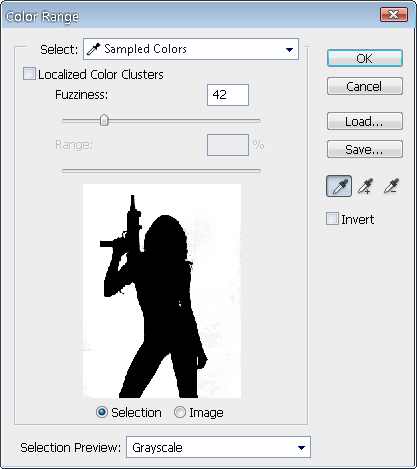Screen dimensions: 417x469
Task: Choose the Image radio button
Action: click(180, 412)
